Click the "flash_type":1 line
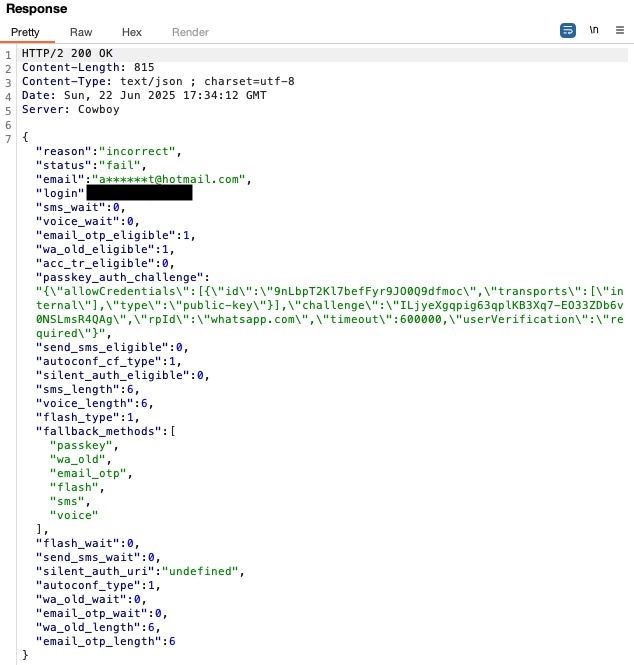This screenshot has height=665, width=634. click(x=88, y=417)
